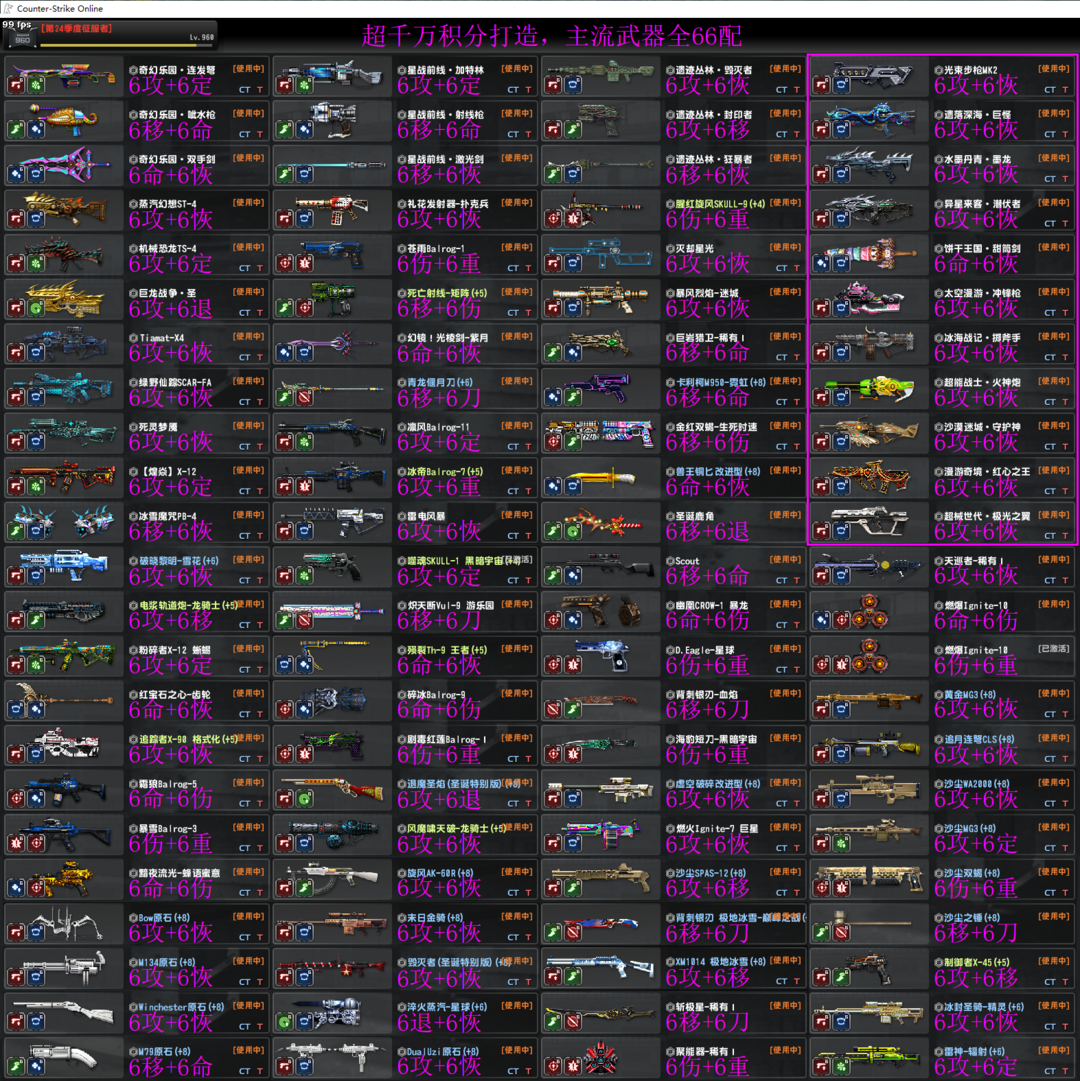1080x1081 pixels.
Task: Click the CT label on 凛风Balrog-11
Action: click(513, 447)
